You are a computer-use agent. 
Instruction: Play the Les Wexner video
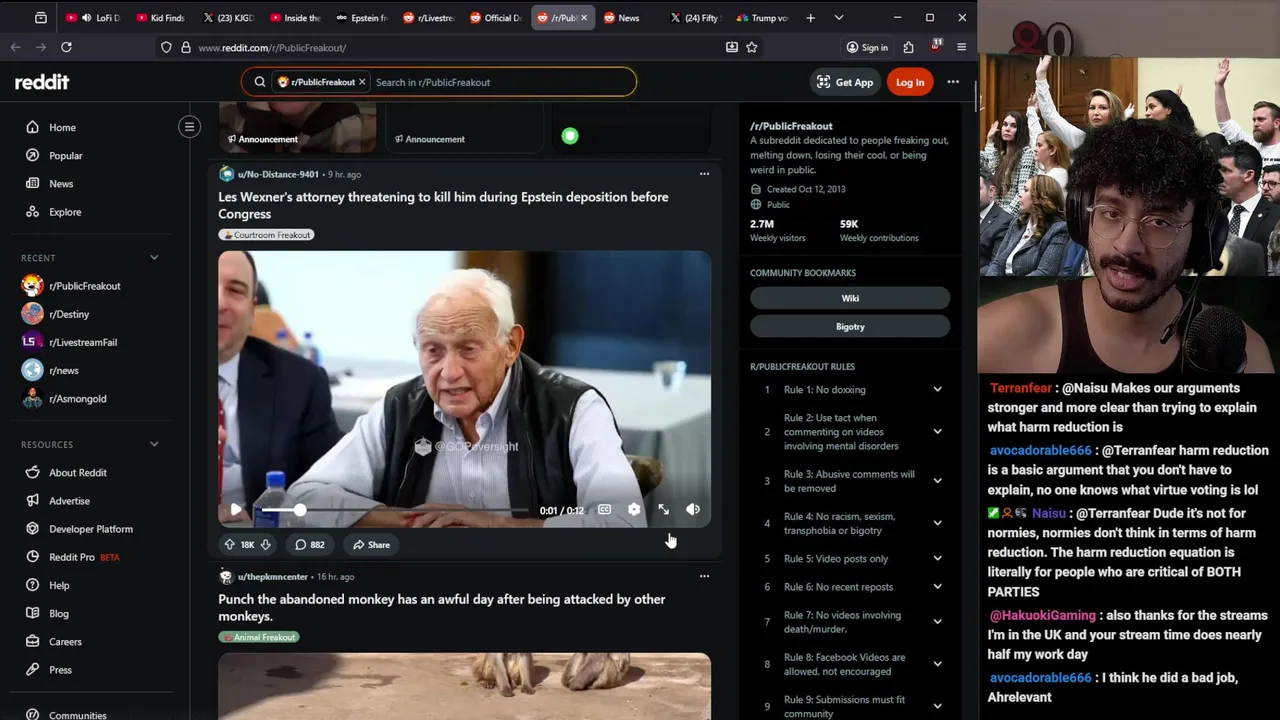point(236,510)
